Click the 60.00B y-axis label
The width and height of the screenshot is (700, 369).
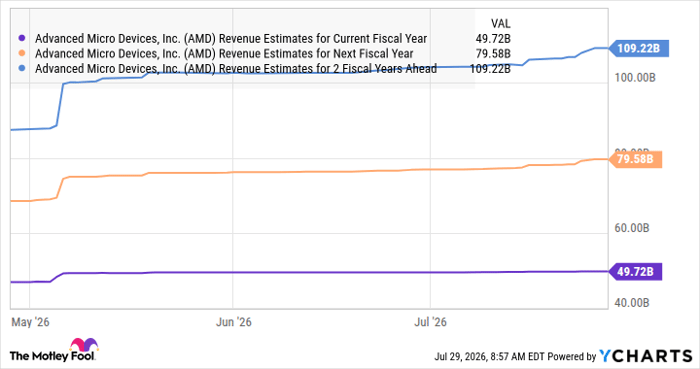pos(632,228)
